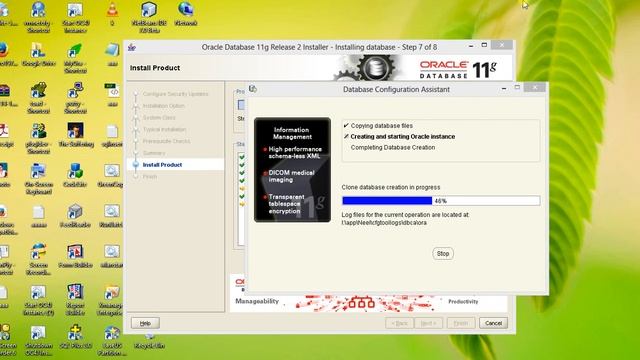Select the 'Installation Option' step

click(163, 106)
